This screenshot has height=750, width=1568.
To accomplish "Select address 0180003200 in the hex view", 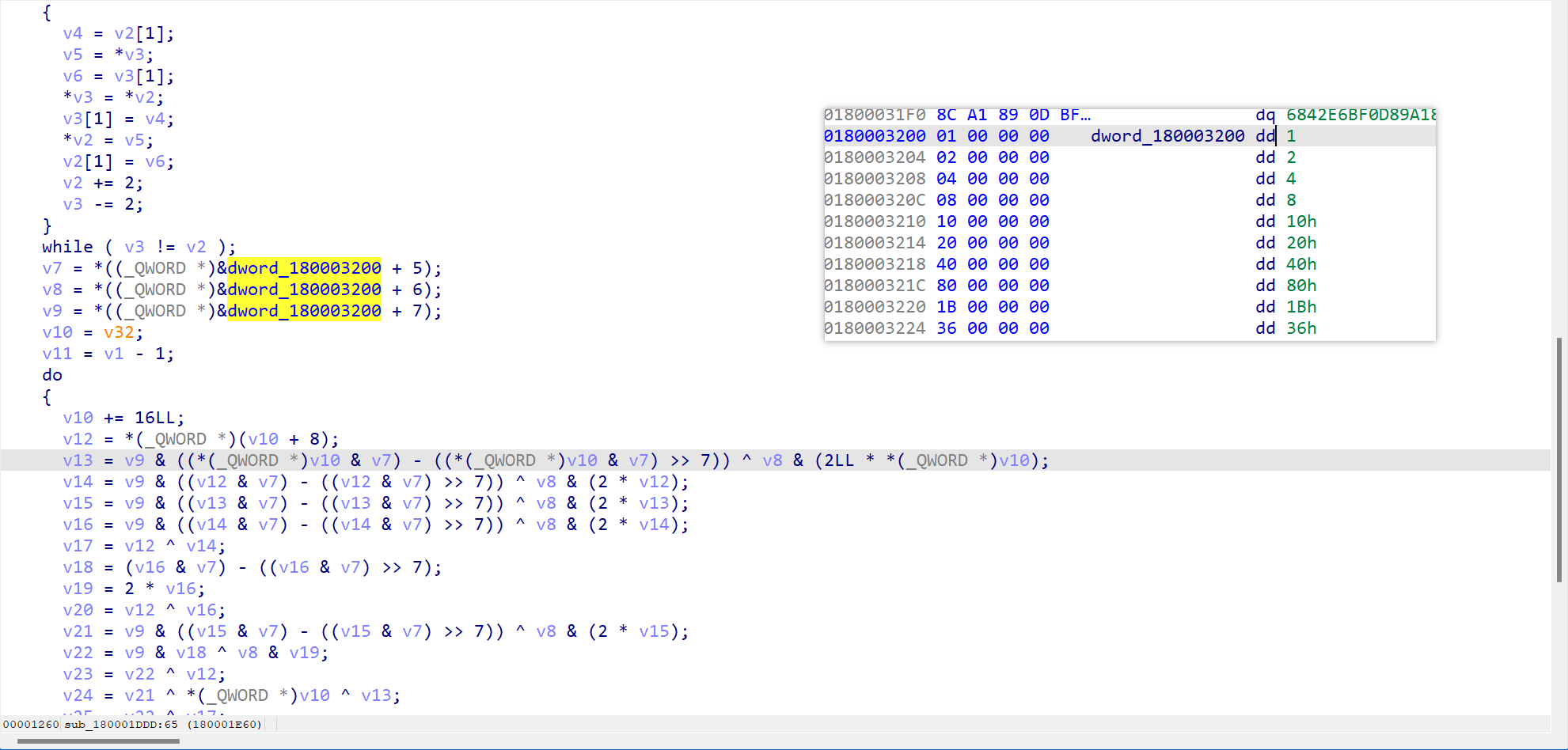I will 875,135.
